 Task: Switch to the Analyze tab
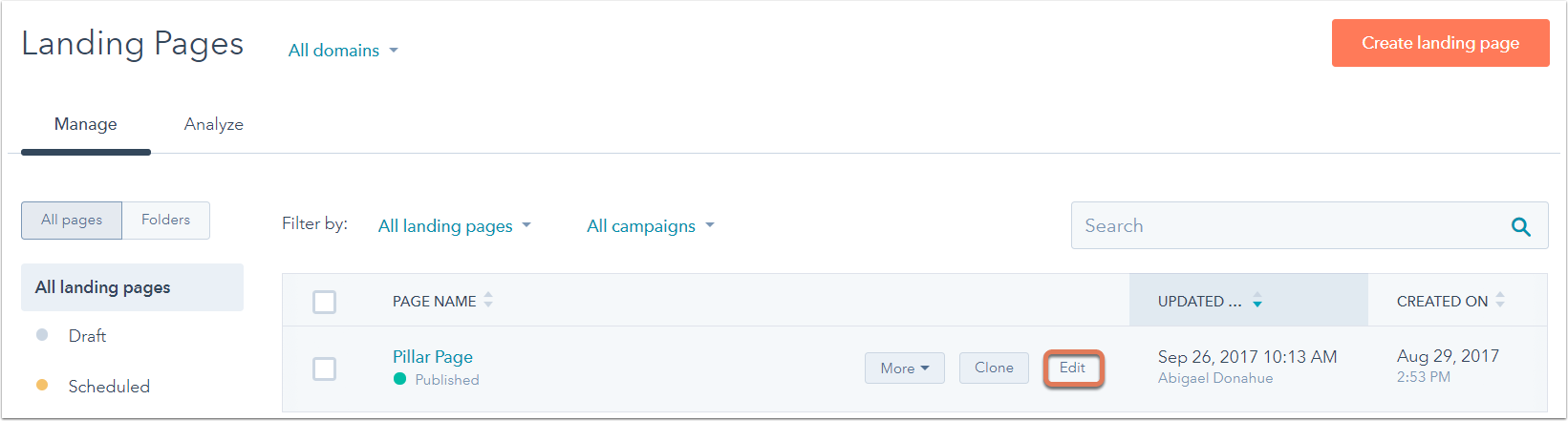213,124
